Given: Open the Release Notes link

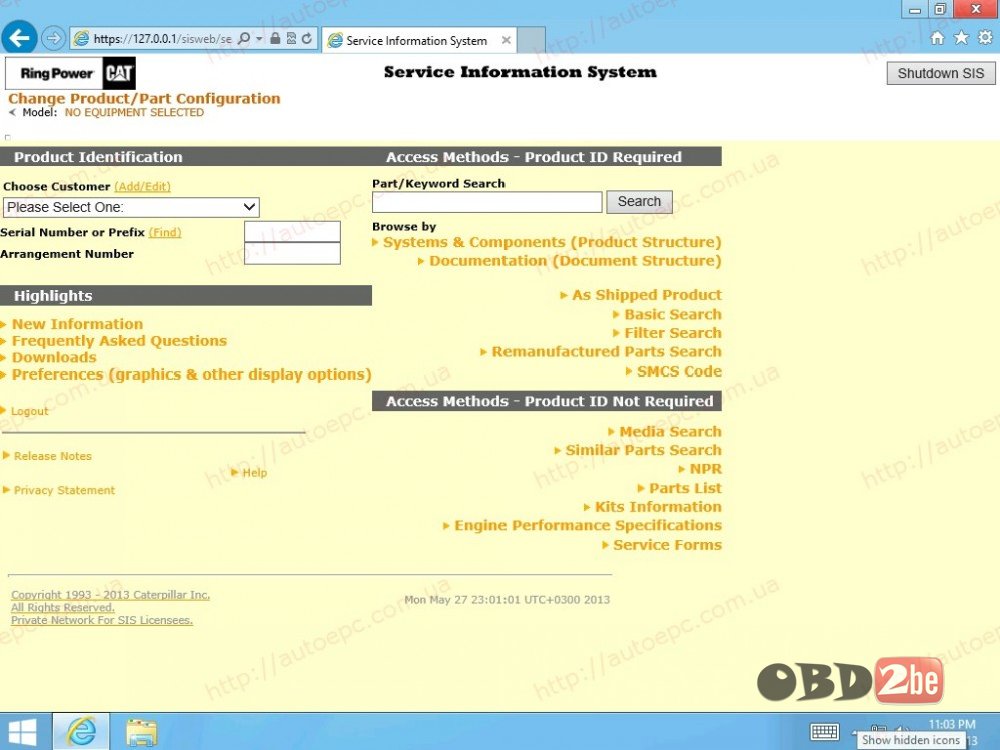Looking at the screenshot, I should coord(53,456).
